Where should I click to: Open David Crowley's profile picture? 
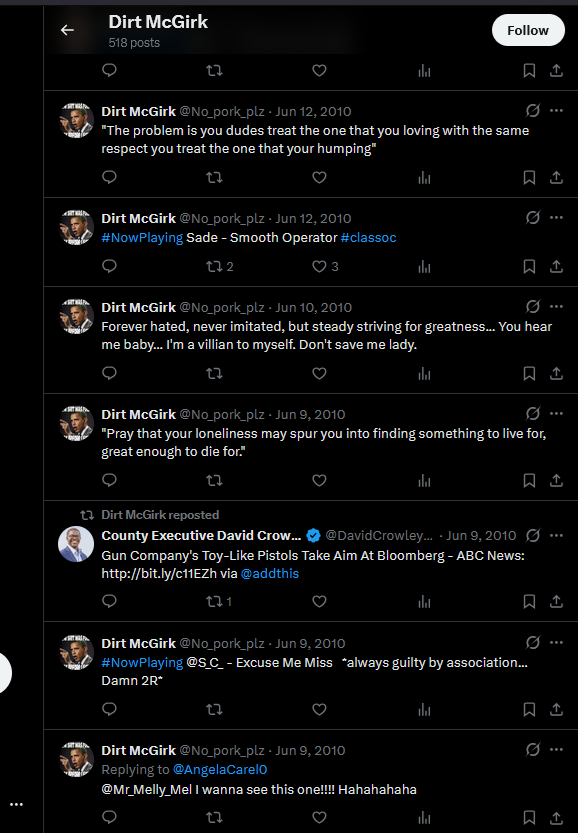pos(76,545)
